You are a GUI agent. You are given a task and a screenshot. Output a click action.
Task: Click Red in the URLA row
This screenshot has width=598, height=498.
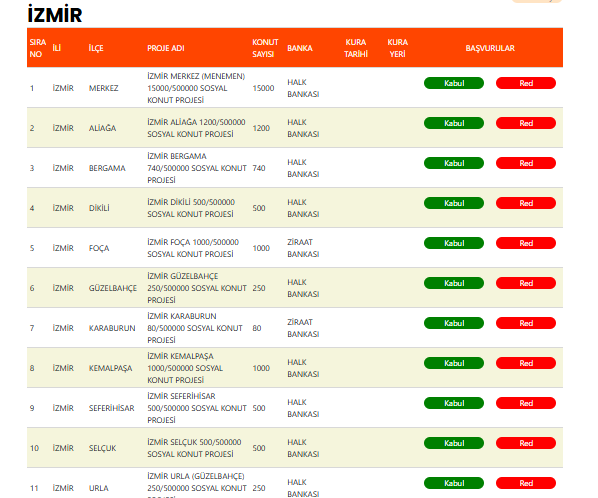click(526, 483)
